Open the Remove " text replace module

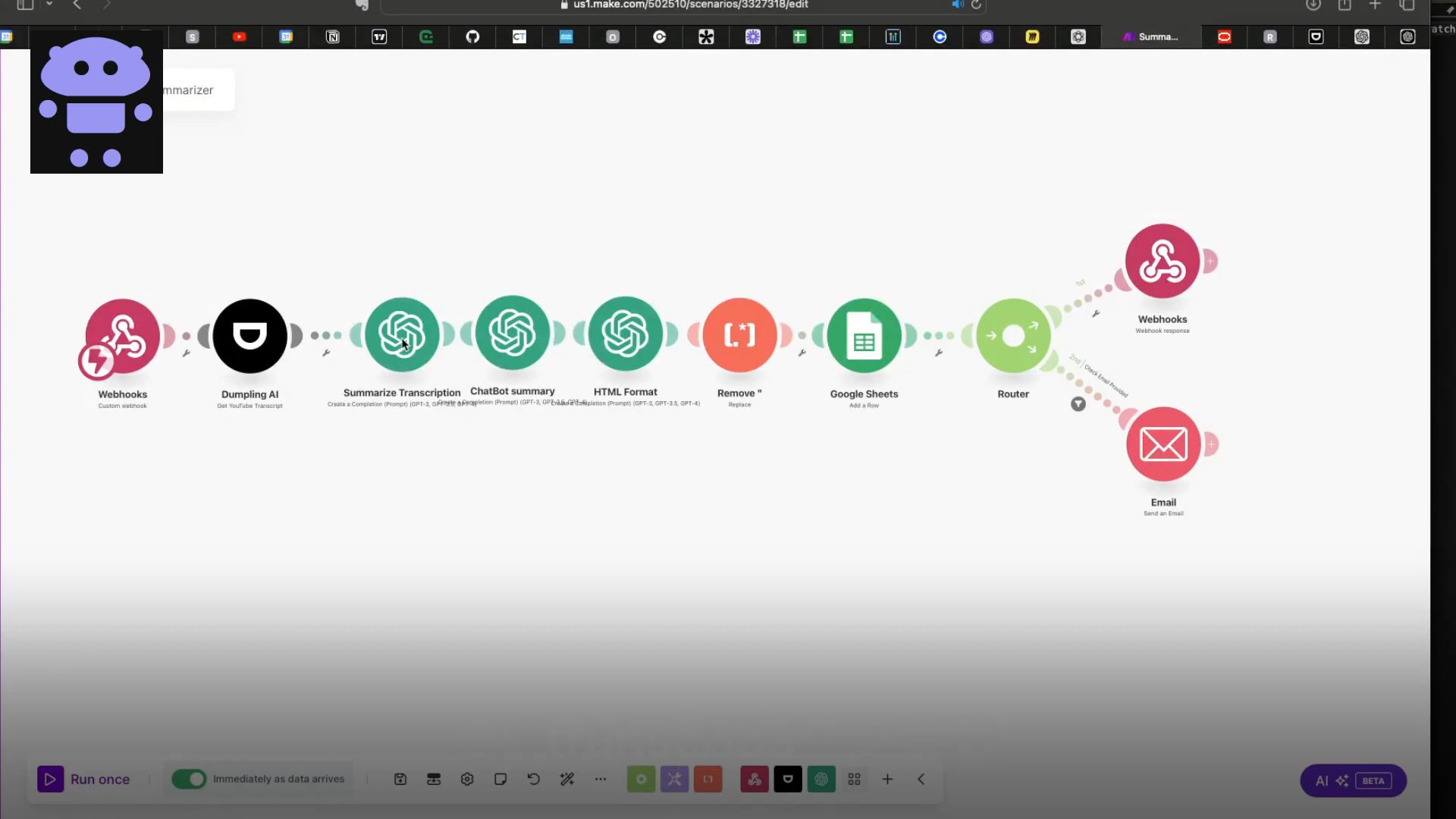coord(740,334)
